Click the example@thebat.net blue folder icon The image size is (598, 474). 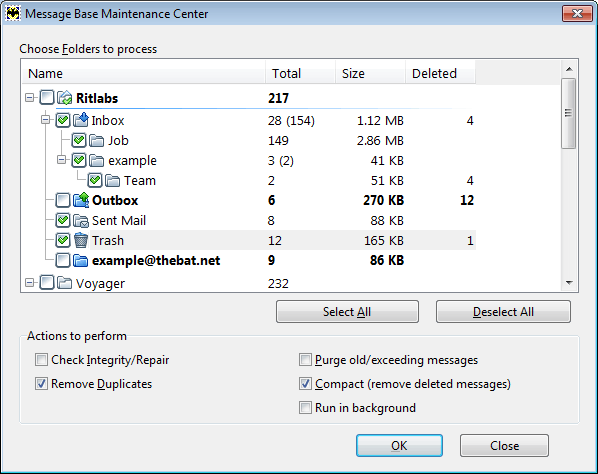81,260
